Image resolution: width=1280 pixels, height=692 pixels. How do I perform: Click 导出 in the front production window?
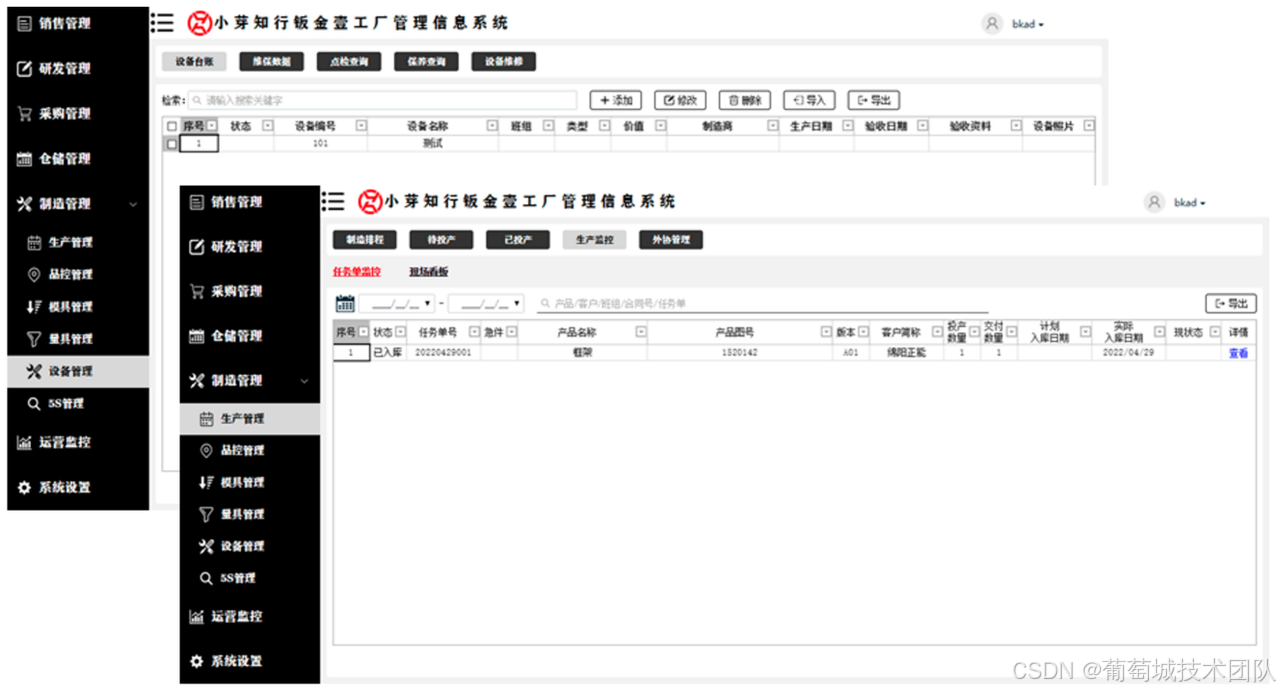pyautogui.click(x=1231, y=303)
